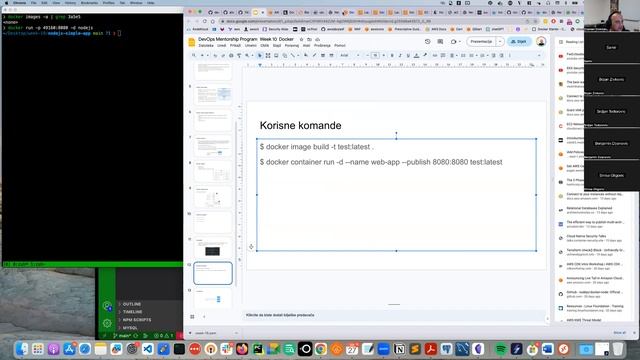The width and height of the screenshot is (640, 360).
Task: Decrease font size with the minus button
Action: tap(367, 55)
